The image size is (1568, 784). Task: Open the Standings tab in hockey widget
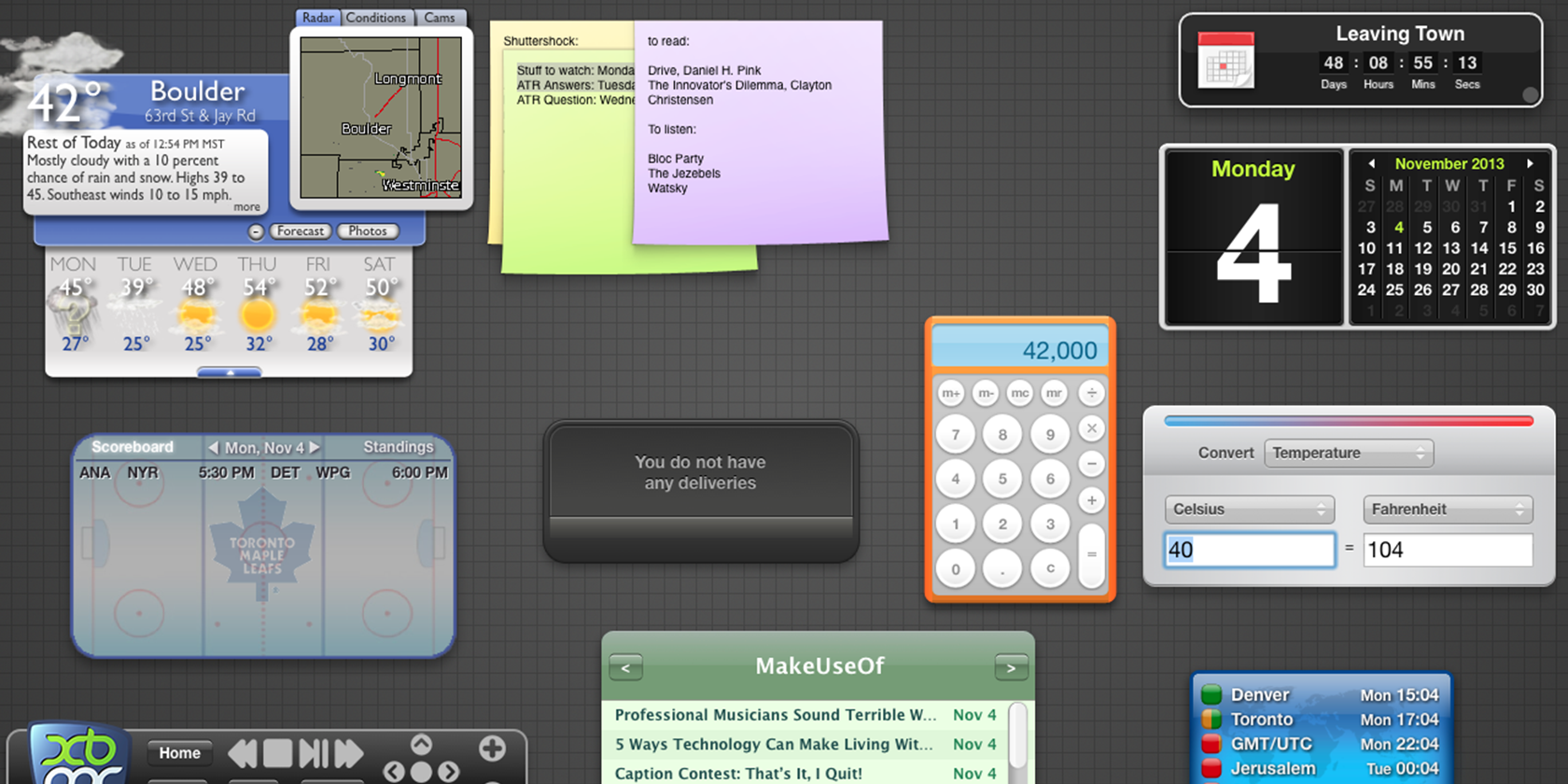[x=398, y=447]
